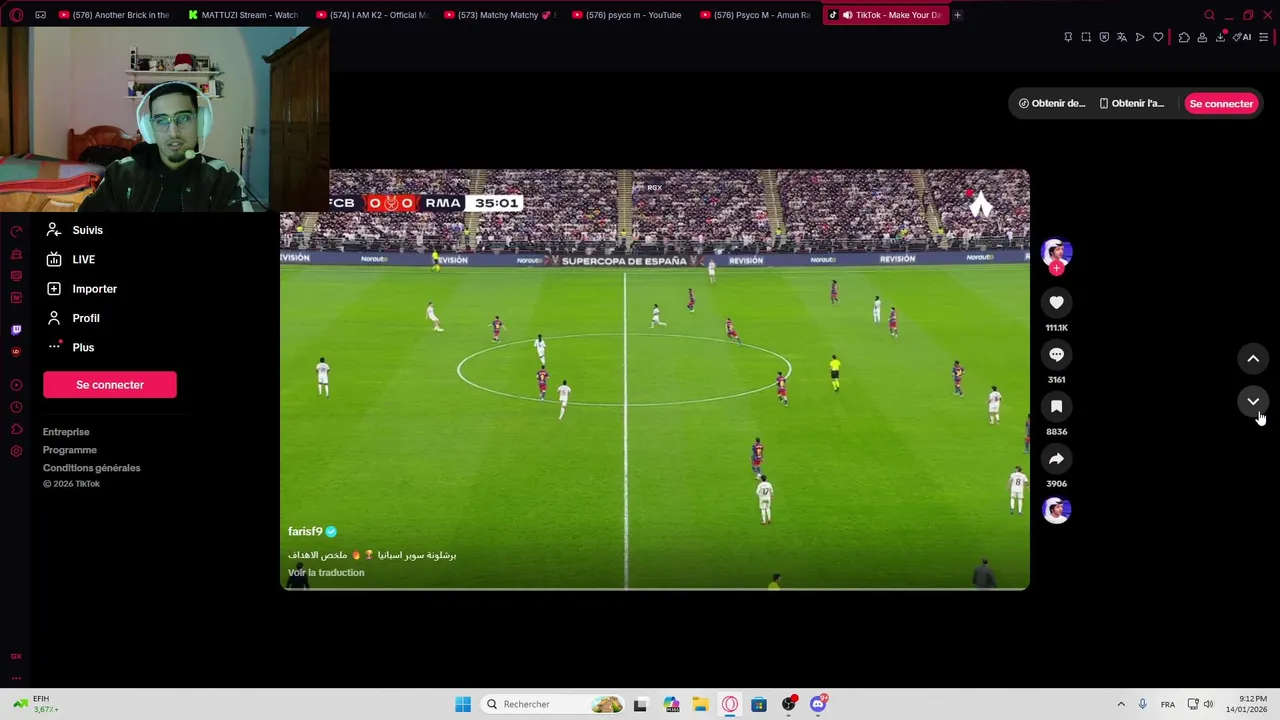Expand the Conditions générales footer section
1280x720 pixels.
coord(91,468)
